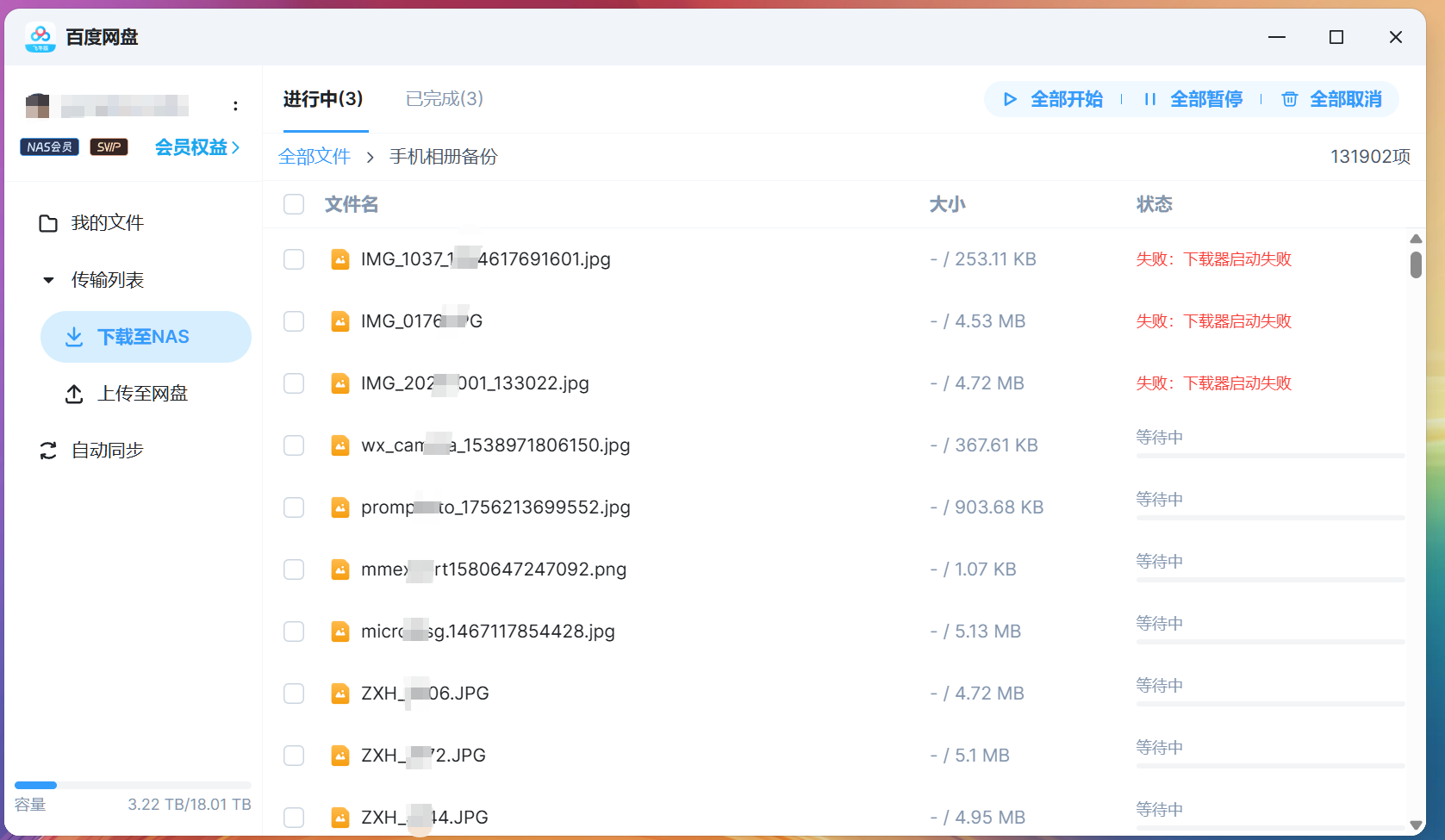Toggle the select-all checkbox in header
Image resolution: width=1445 pixels, height=840 pixels.
[x=294, y=204]
